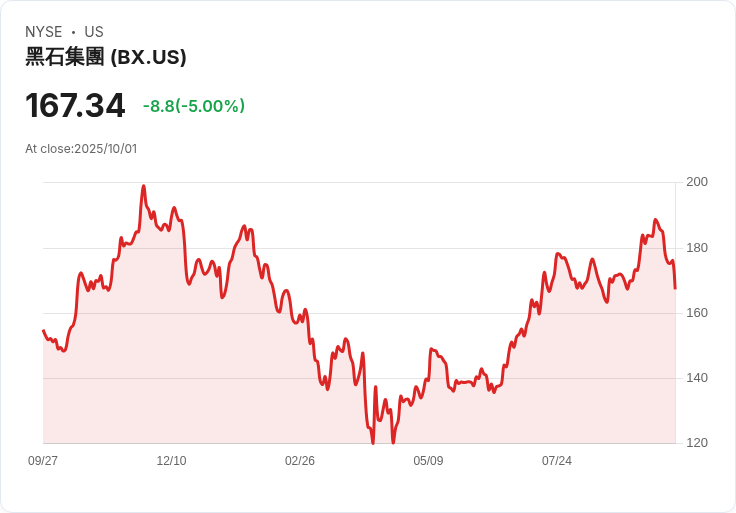Click the last data point at the chart's right end

tap(675, 288)
